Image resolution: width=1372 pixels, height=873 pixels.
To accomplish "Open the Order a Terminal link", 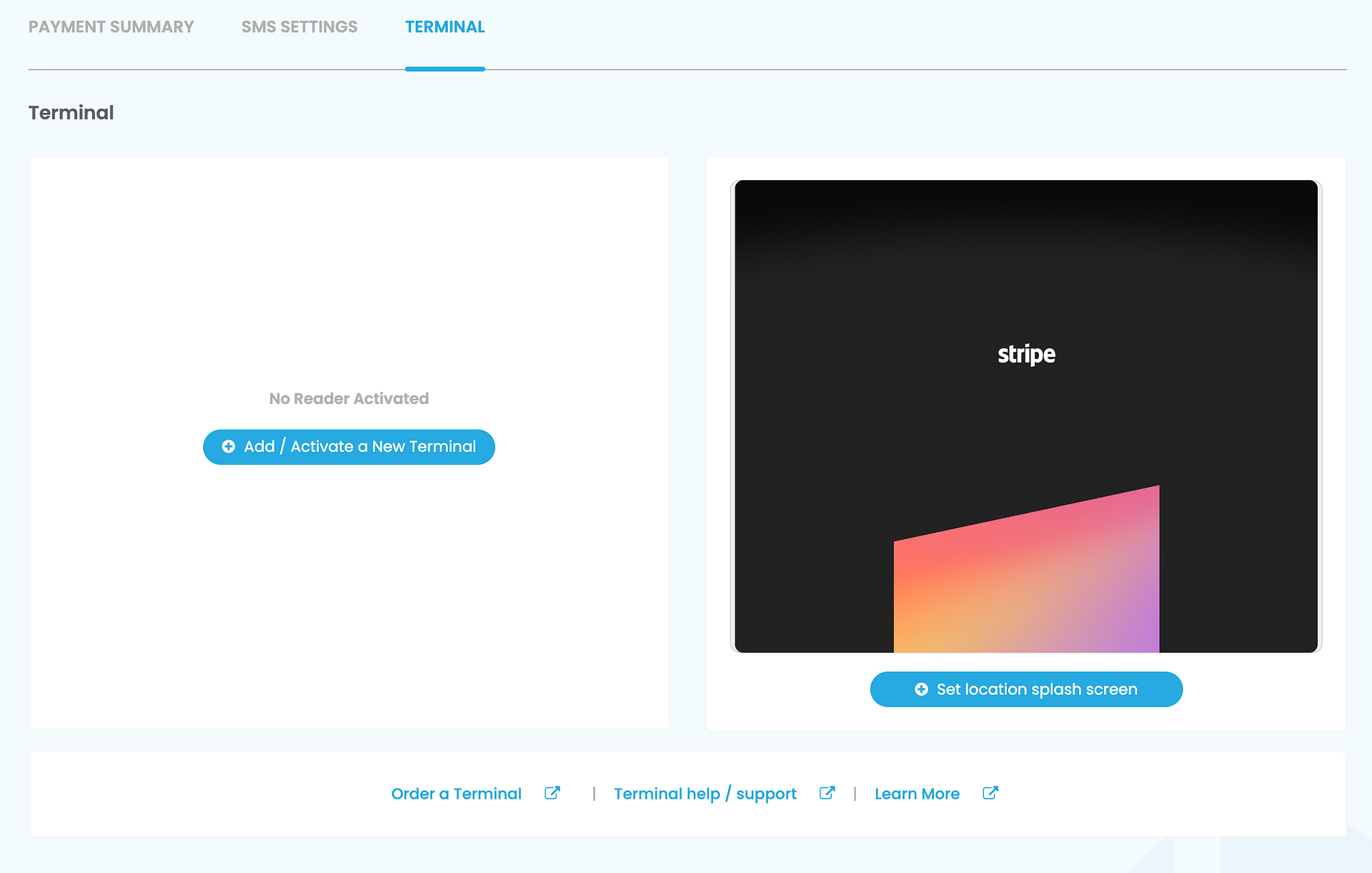I will (456, 794).
